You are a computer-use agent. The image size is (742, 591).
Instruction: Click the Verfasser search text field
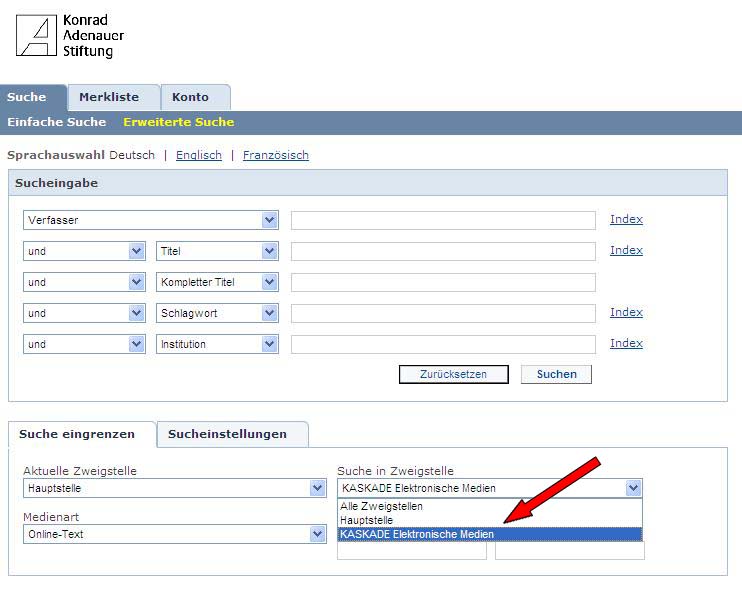(x=442, y=220)
